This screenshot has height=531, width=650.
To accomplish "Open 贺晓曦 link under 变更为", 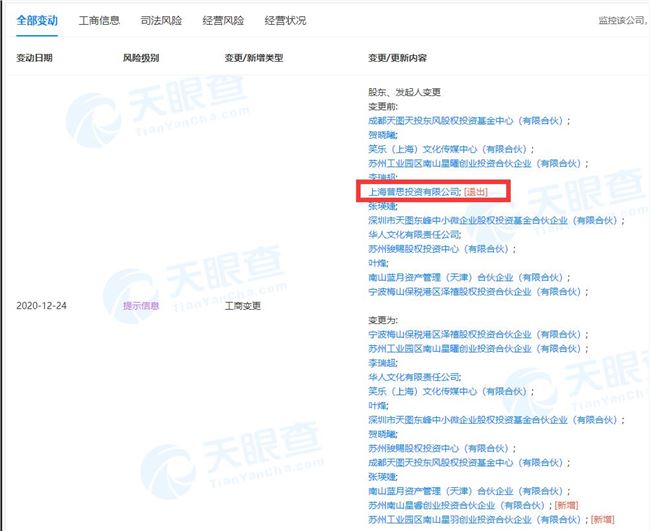I will pos(382,434).
